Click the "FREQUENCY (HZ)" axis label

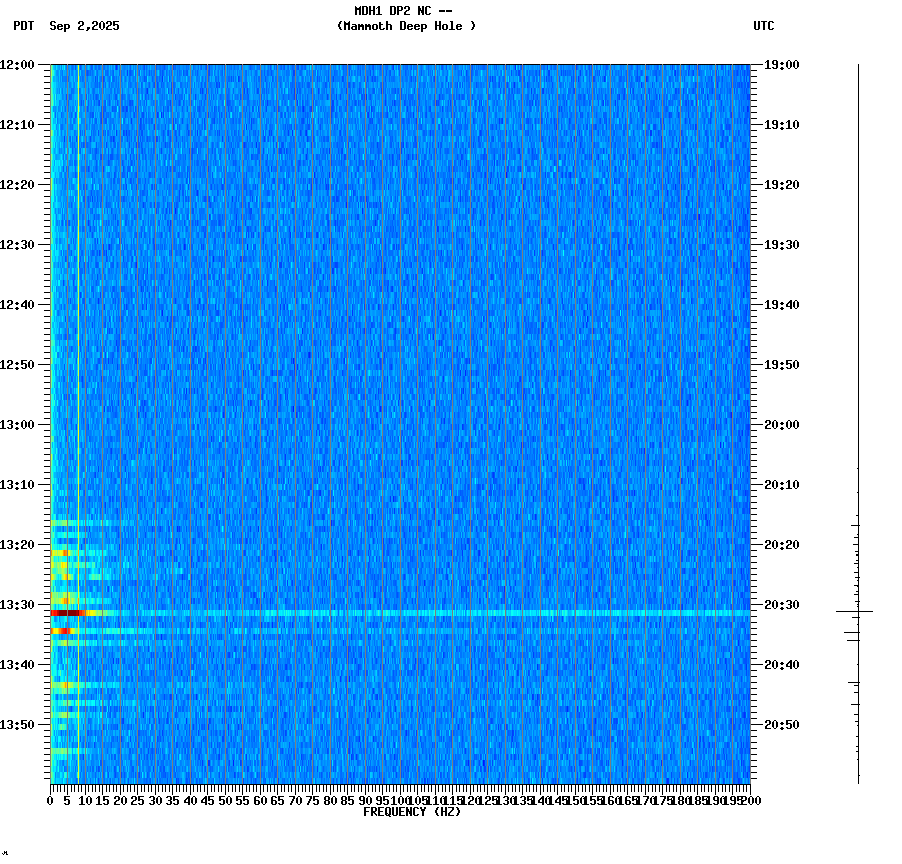click(414, 810)
